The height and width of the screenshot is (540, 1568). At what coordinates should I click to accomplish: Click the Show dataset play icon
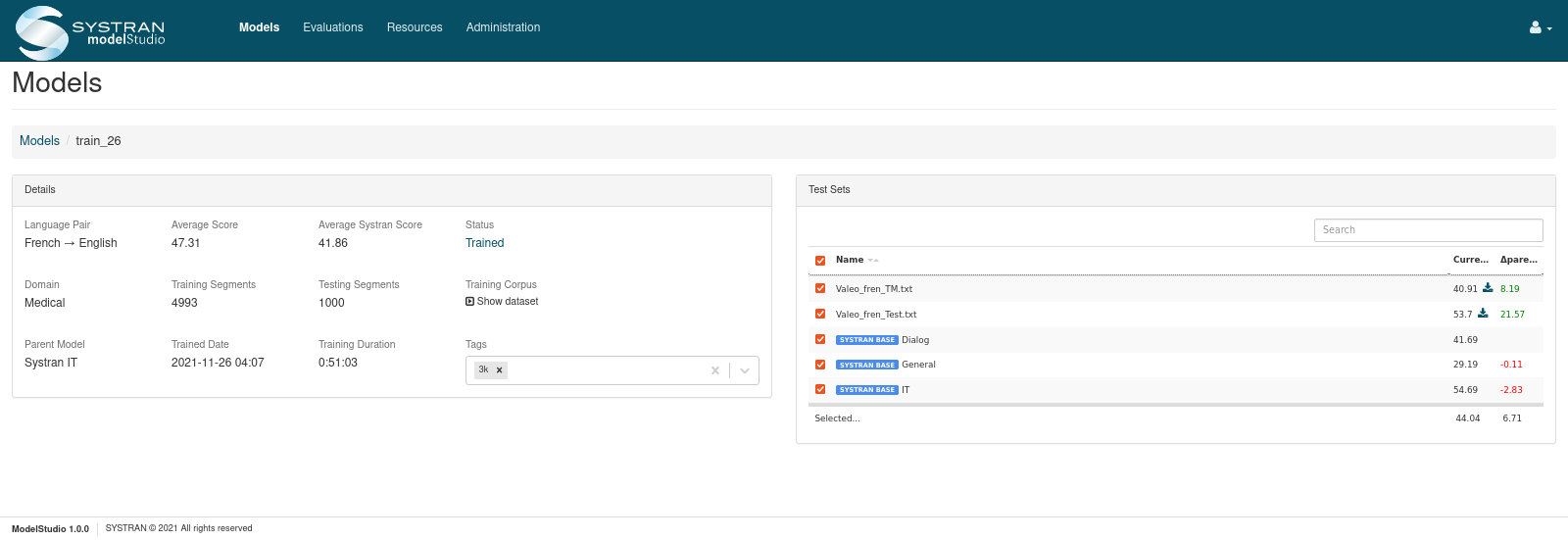pos(469,302)
